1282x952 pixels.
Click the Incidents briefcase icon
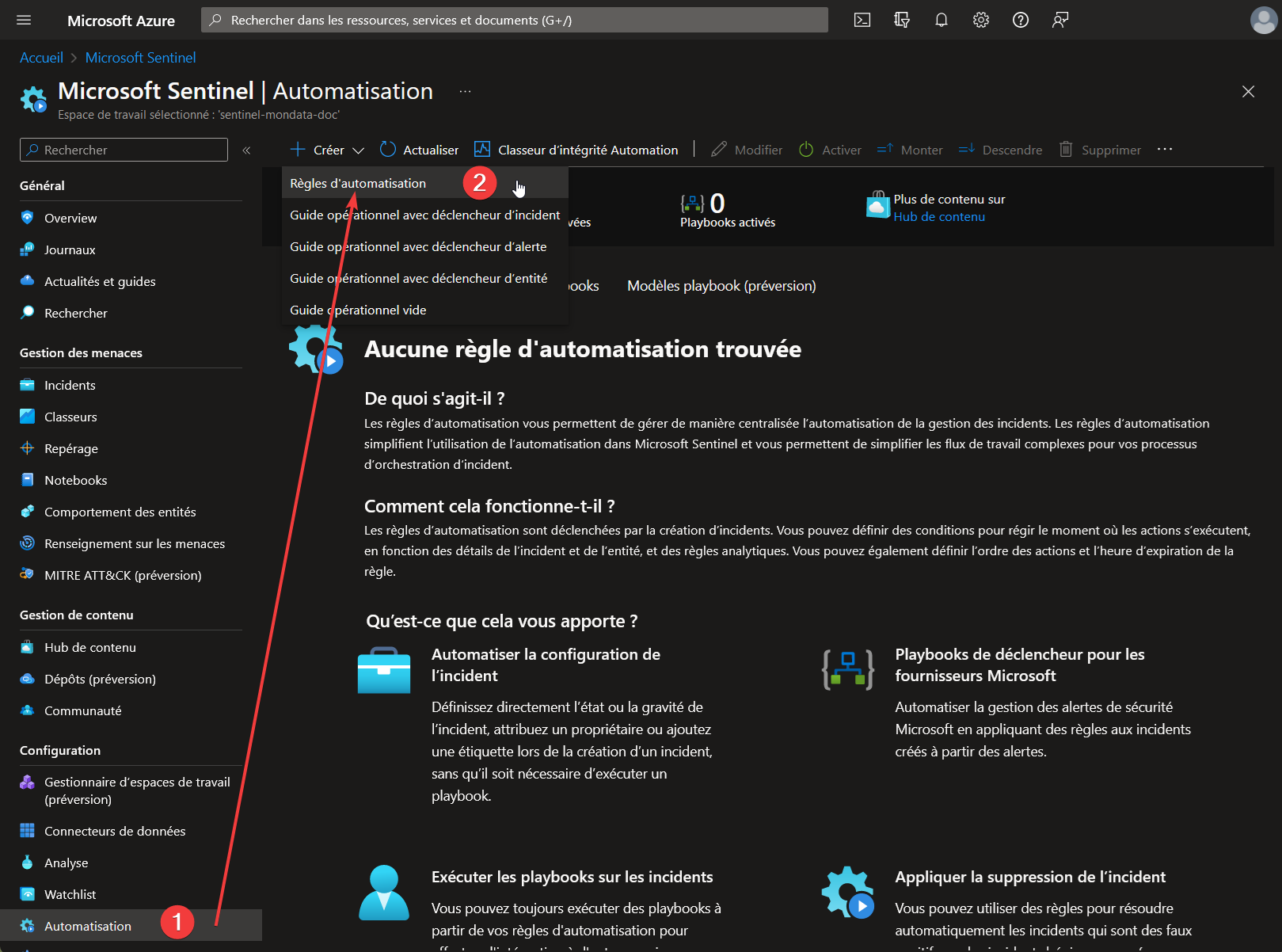click(x=28, y=384)
